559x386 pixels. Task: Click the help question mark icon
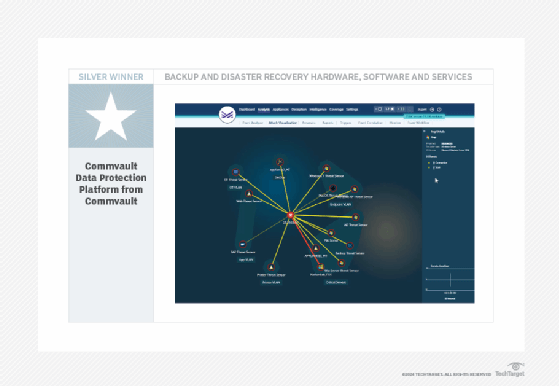439,109
